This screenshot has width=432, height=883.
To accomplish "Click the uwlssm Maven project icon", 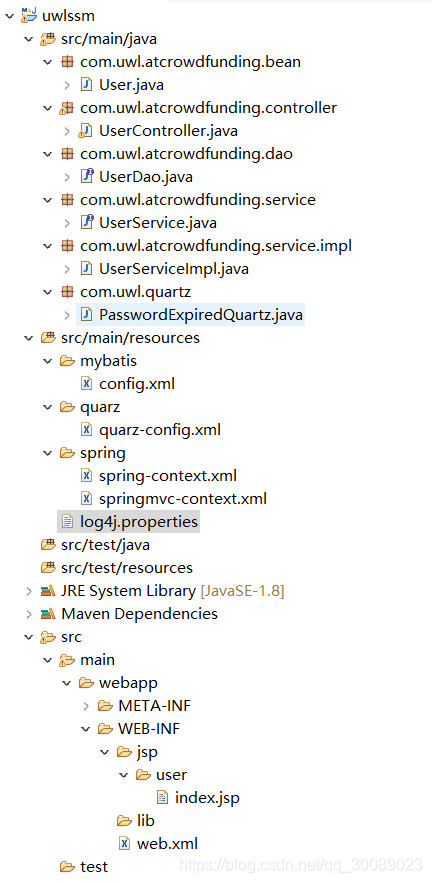I will pyautogui.click(x=28, y=15).
